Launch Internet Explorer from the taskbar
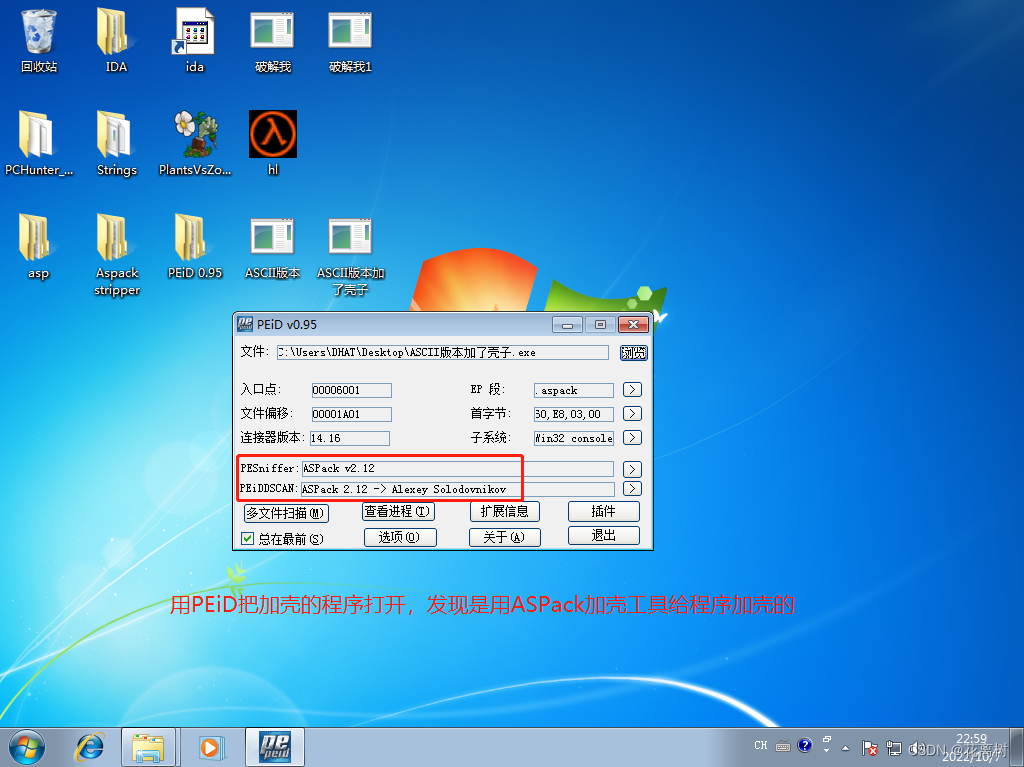 coord(90,747)
